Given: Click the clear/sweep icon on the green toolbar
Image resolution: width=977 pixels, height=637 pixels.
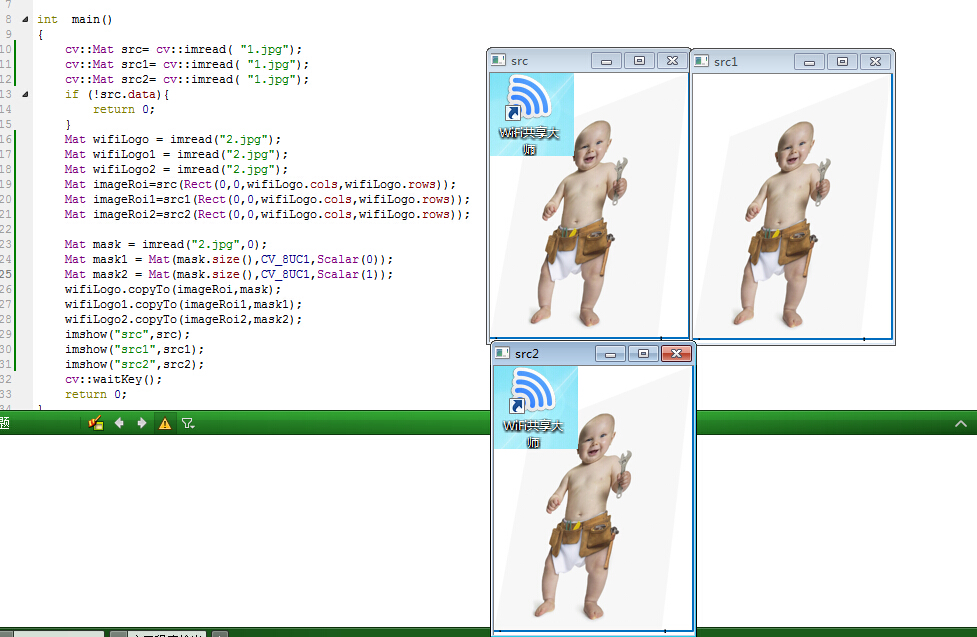Looking at the screenshot, I should click(x=95, y=423).
